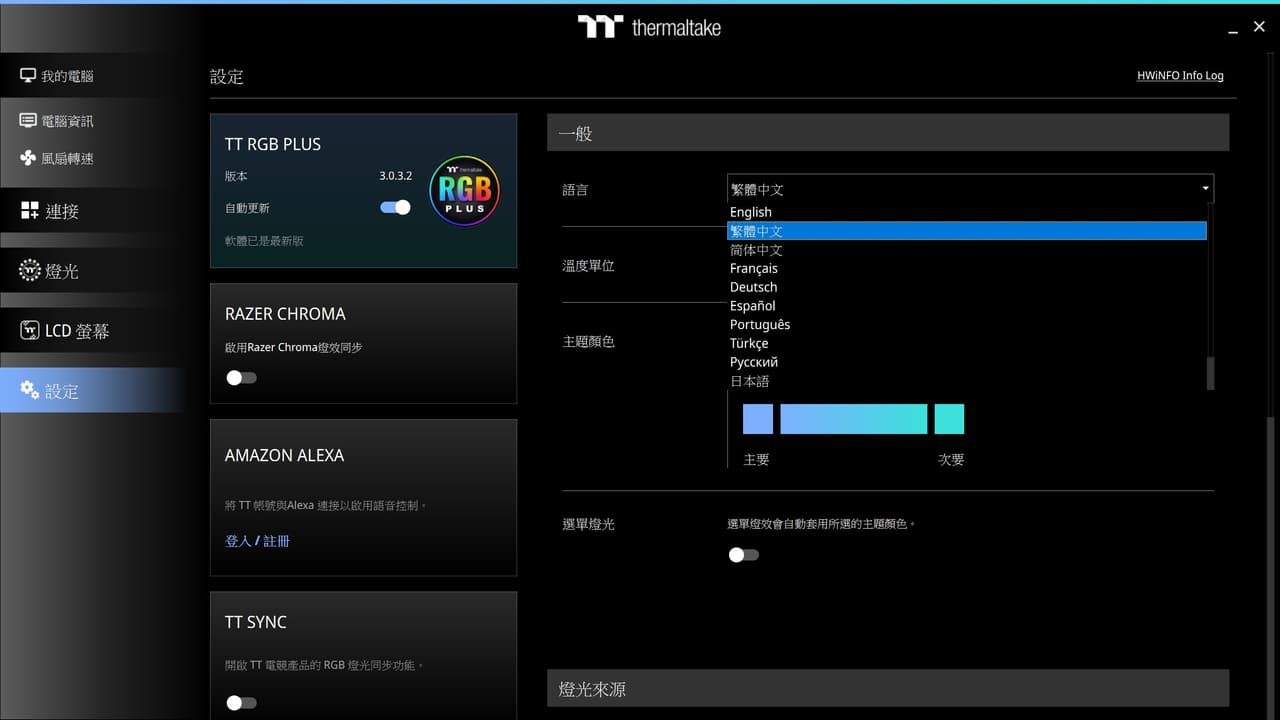Select the 設定 sidebar tab

click(x=92, y=390)
